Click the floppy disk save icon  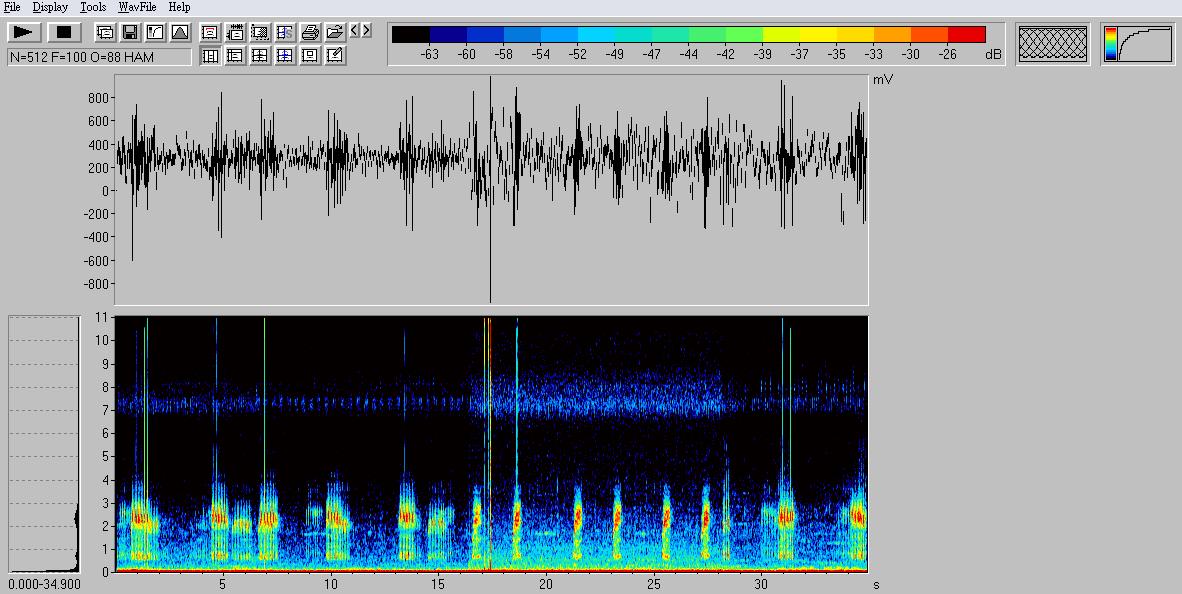(x=130, y=33)
